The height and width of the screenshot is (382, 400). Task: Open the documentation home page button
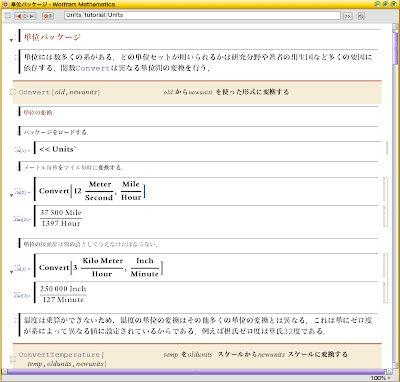pyautogui.click(x=48, y=16)
